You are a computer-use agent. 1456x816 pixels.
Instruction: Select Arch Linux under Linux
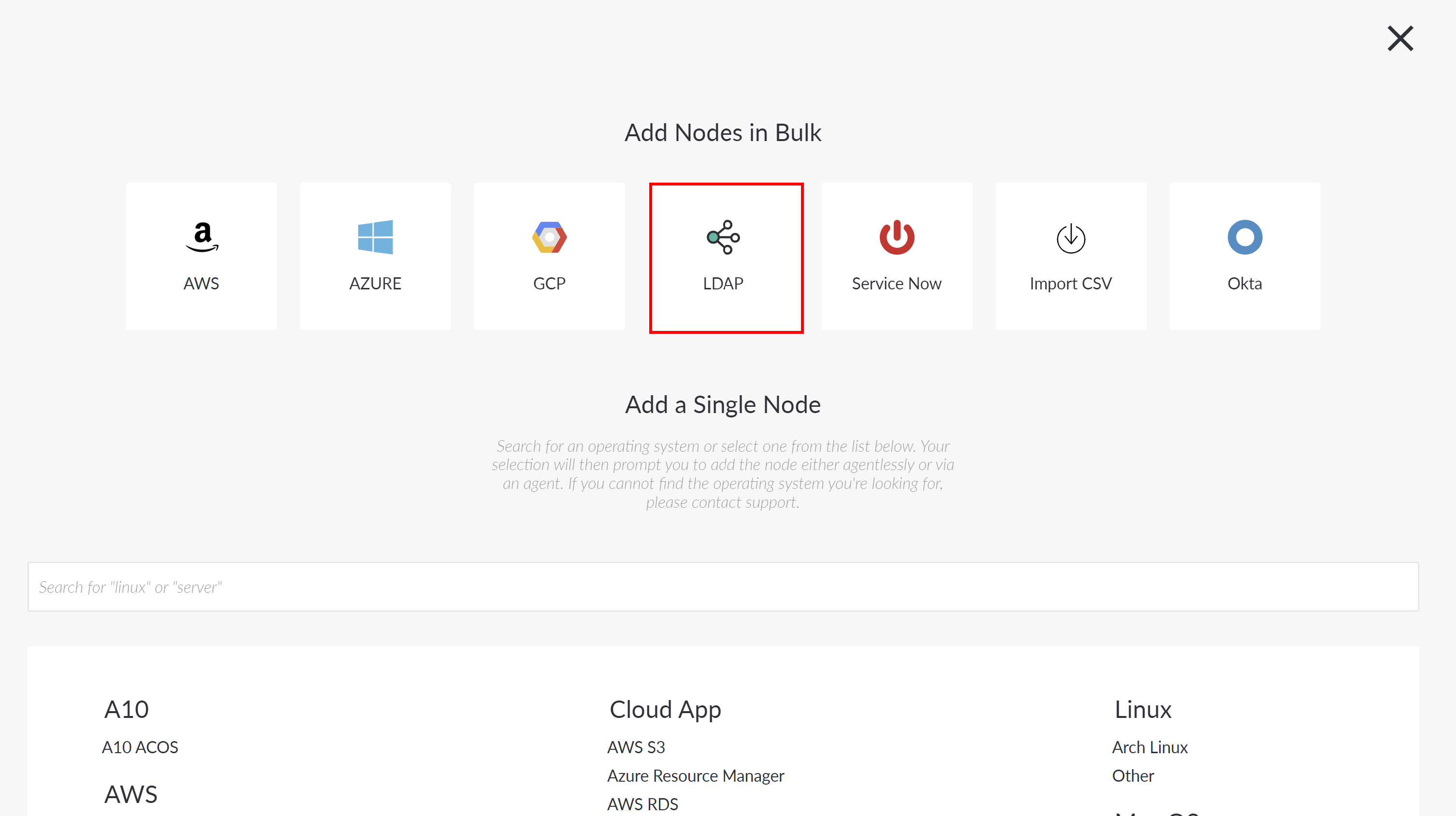pyautogui.click(x=1150, y=747)
